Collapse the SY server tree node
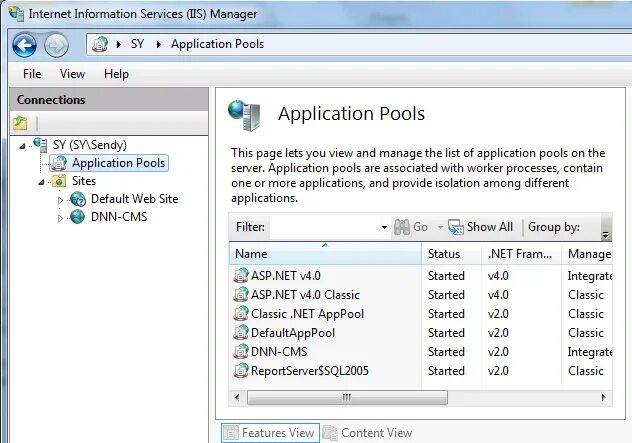This screenshot has width=632, height=443. (22, 146)
